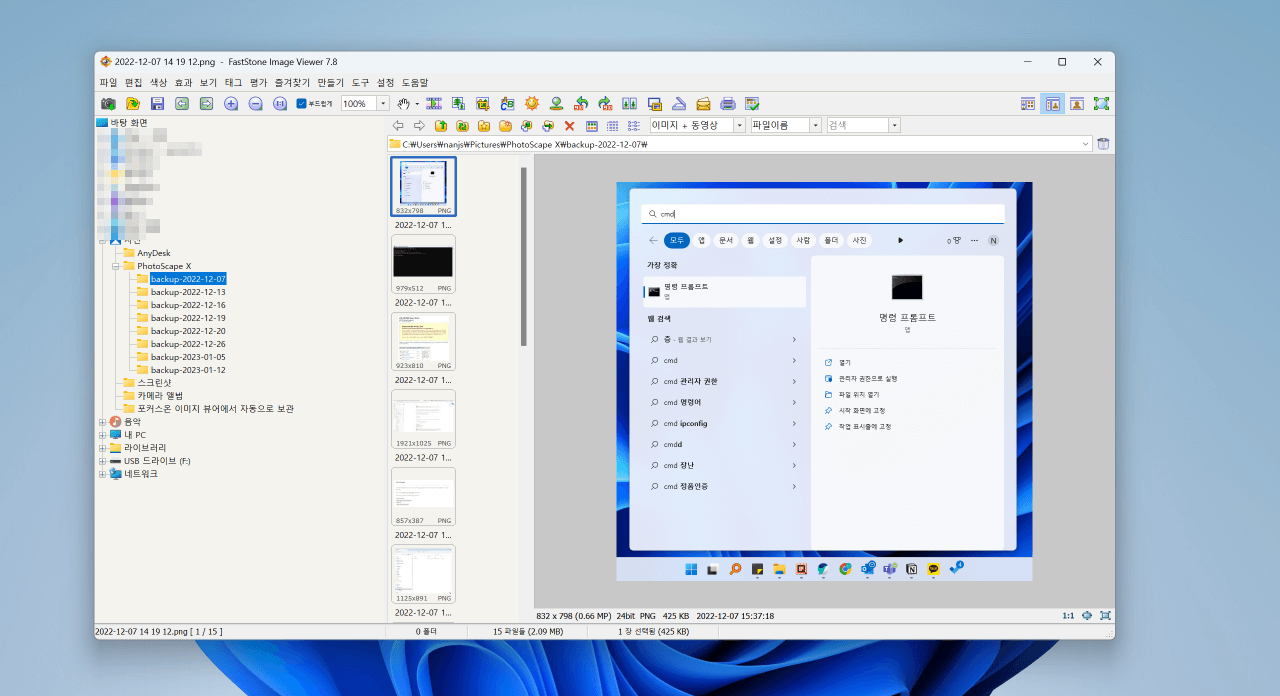Open the Clone and Heal stamp icon
Screen dimensions: 1280x696
pyautogui.click(x=556, y=103)
